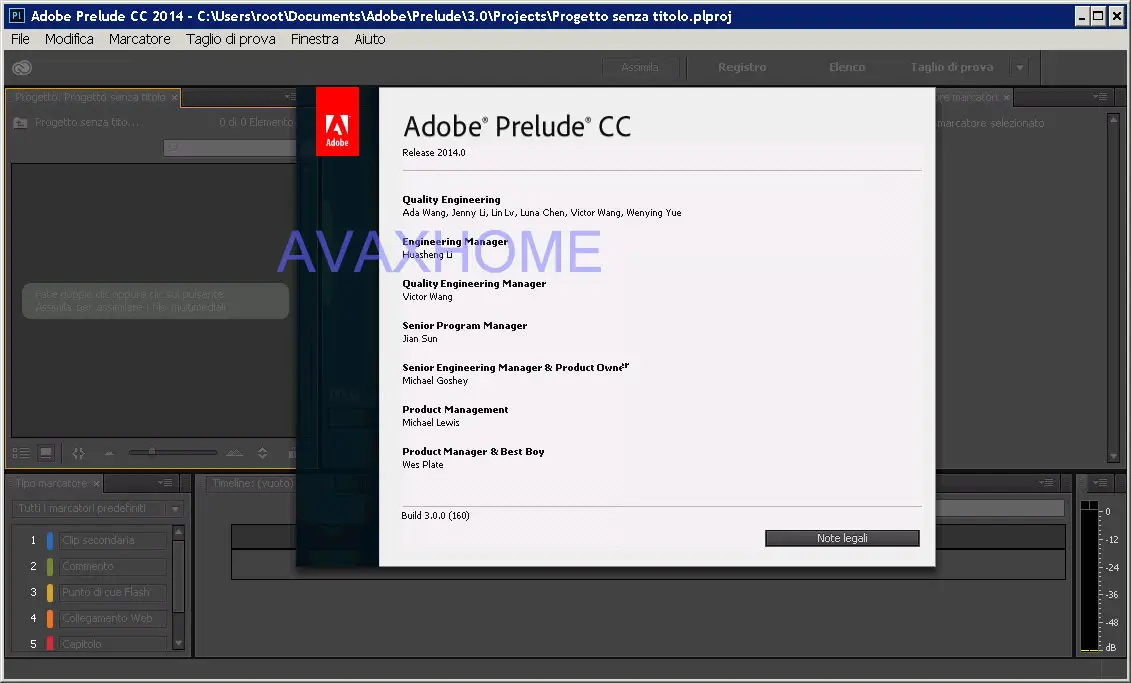Add a Clip secondaria marker

click(113, 540)
